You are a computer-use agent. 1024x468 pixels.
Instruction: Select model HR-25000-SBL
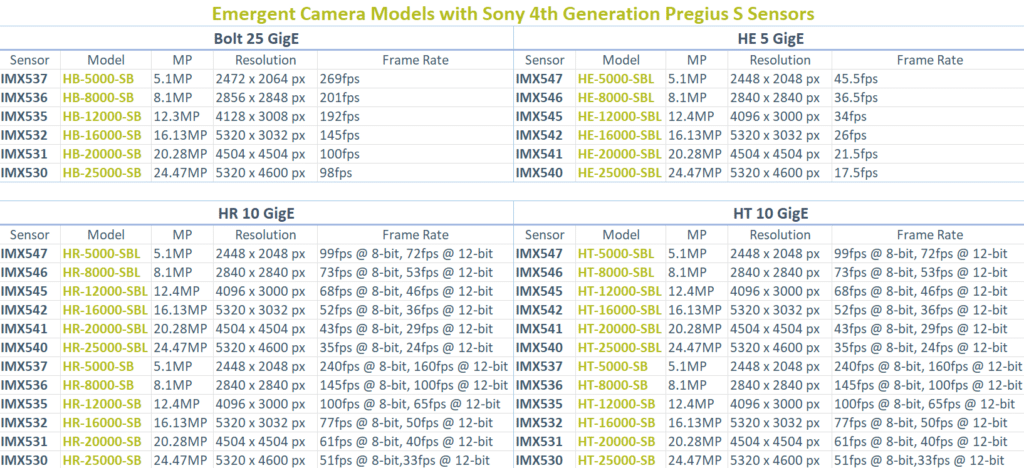pos(105,347)
